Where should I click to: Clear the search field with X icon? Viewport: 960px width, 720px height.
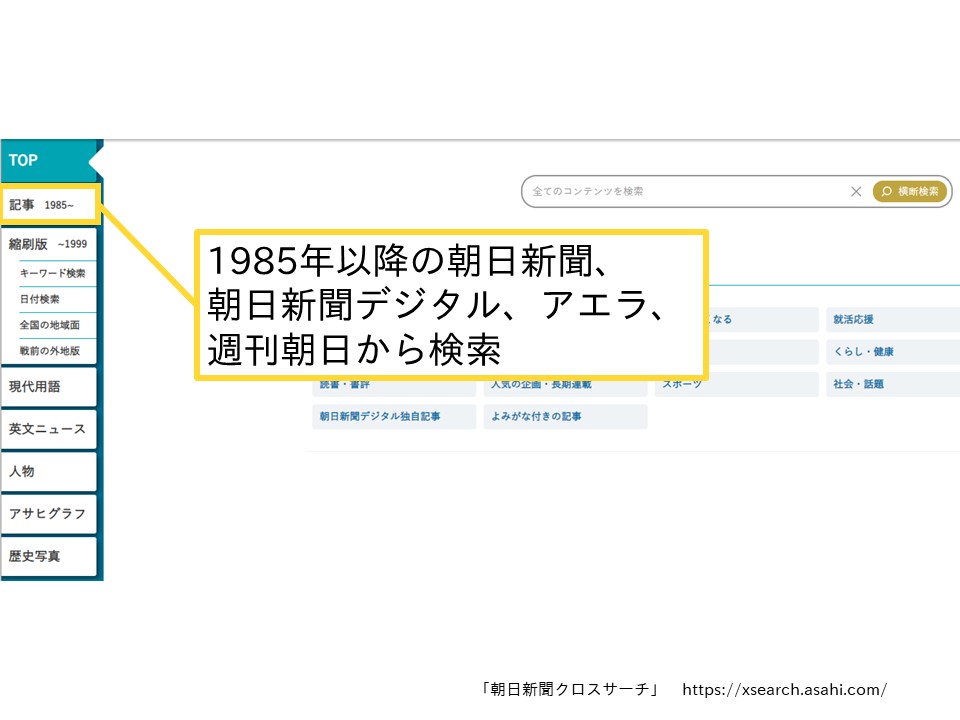[x=856, y=192]
